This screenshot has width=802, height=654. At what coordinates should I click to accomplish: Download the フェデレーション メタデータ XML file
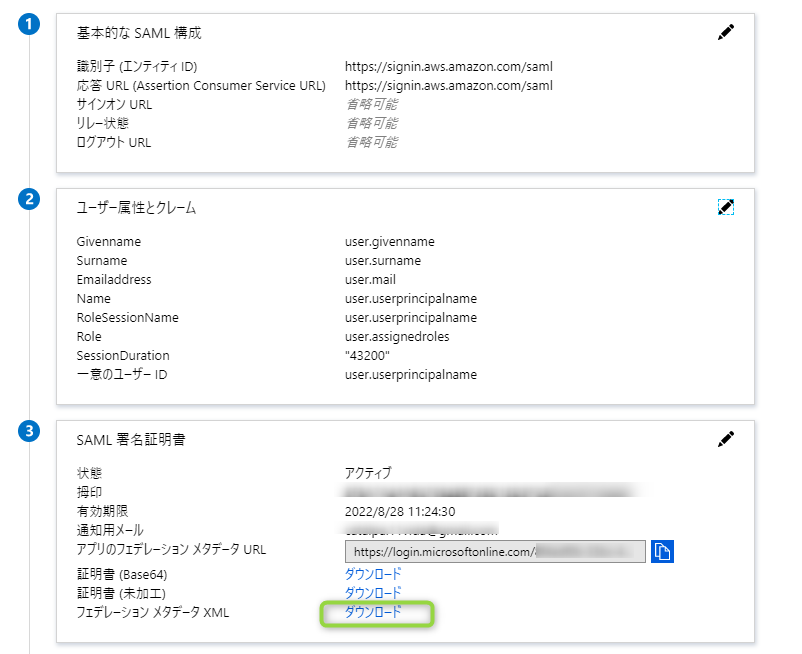[377, 612]
